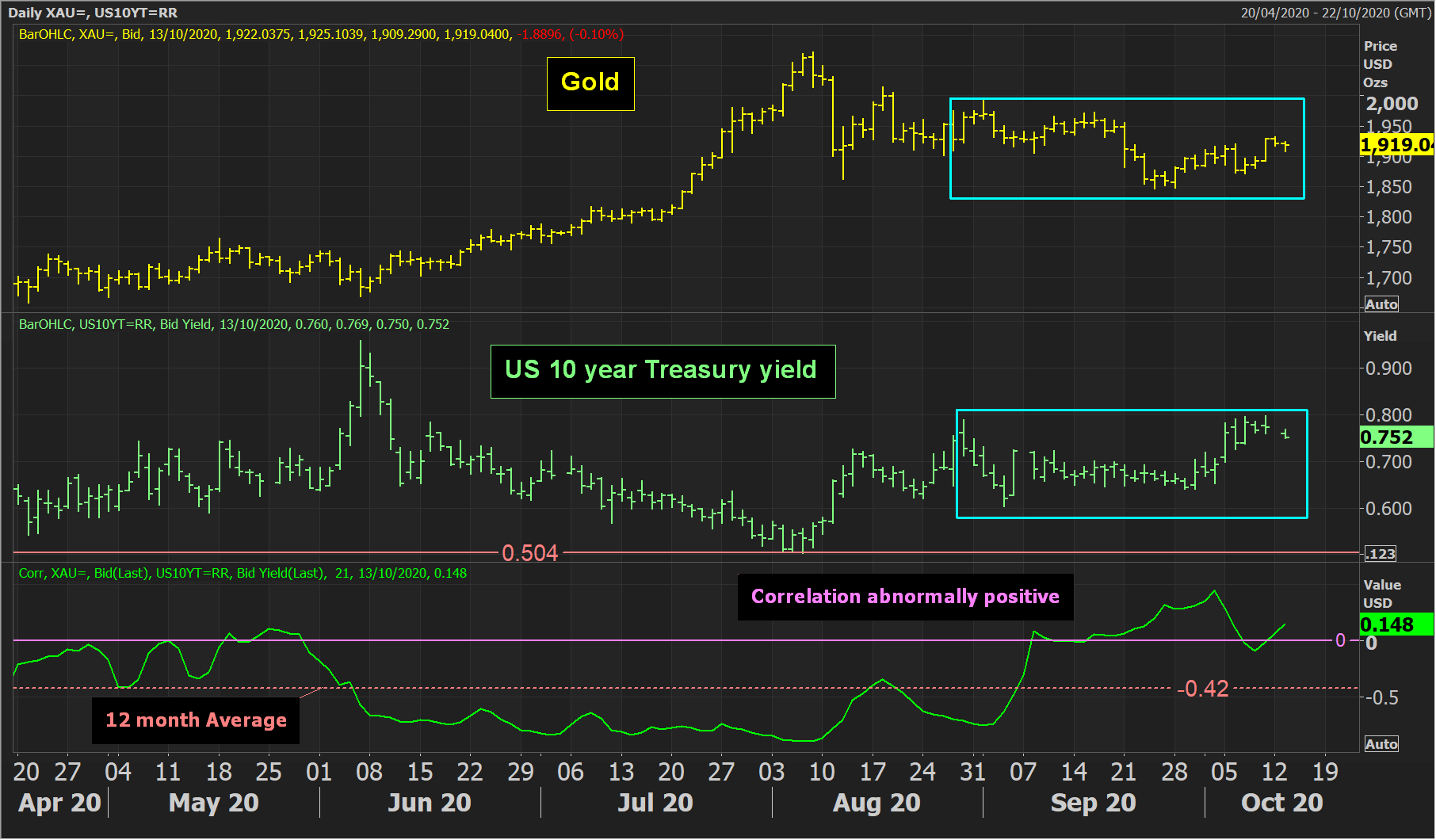Click the 12 month Average annotation

pos(196,720)
